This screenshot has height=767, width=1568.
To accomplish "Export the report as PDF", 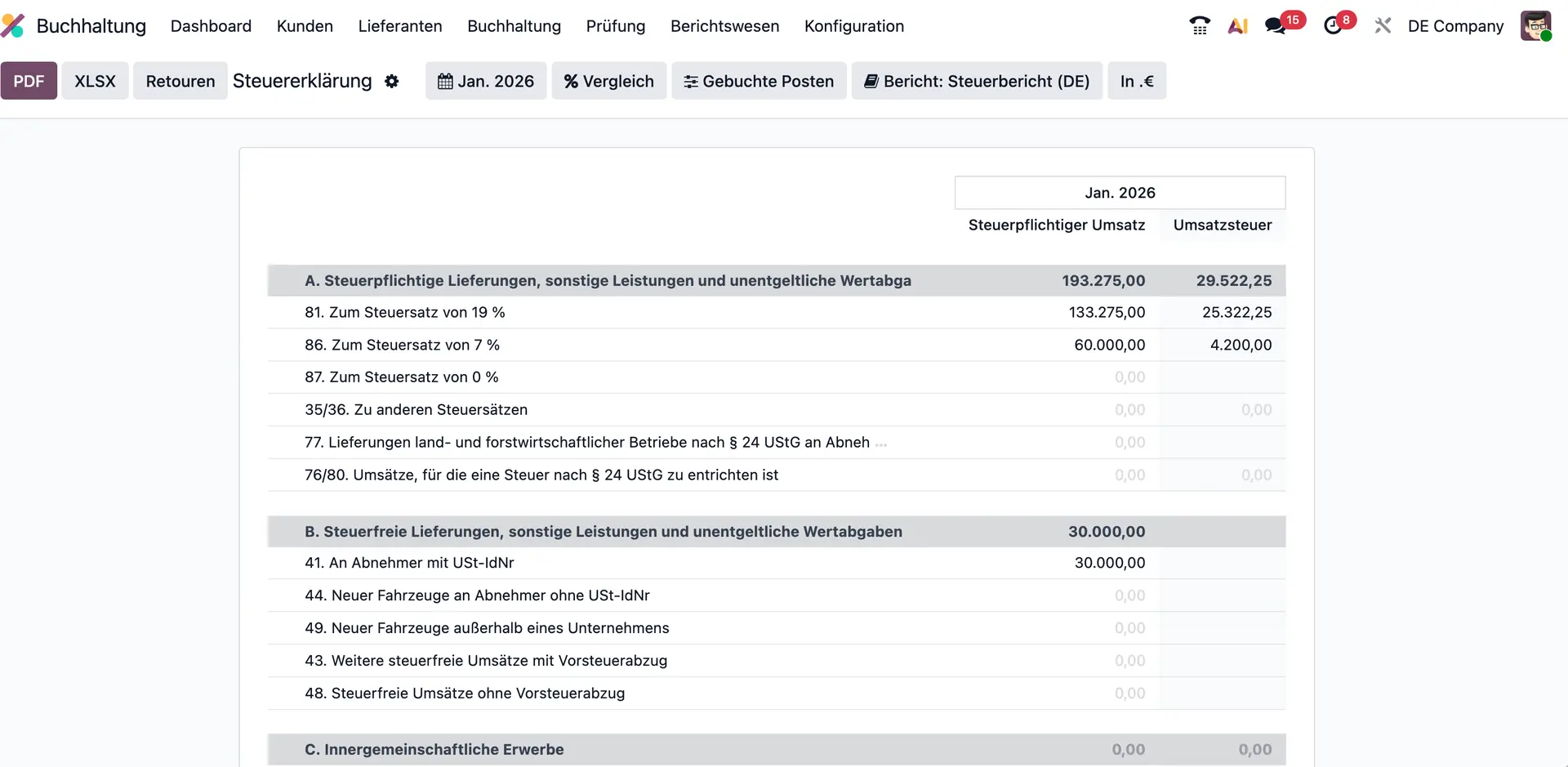I will [x=29, y=81].
